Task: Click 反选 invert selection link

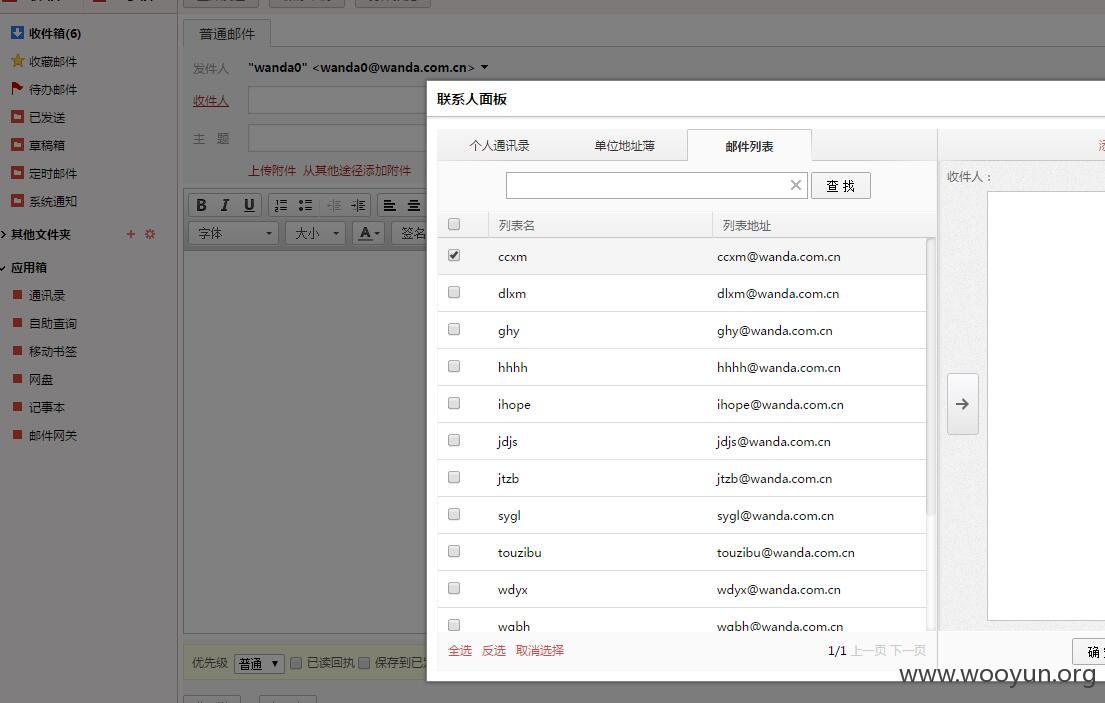Action: [x=494, y=651]
